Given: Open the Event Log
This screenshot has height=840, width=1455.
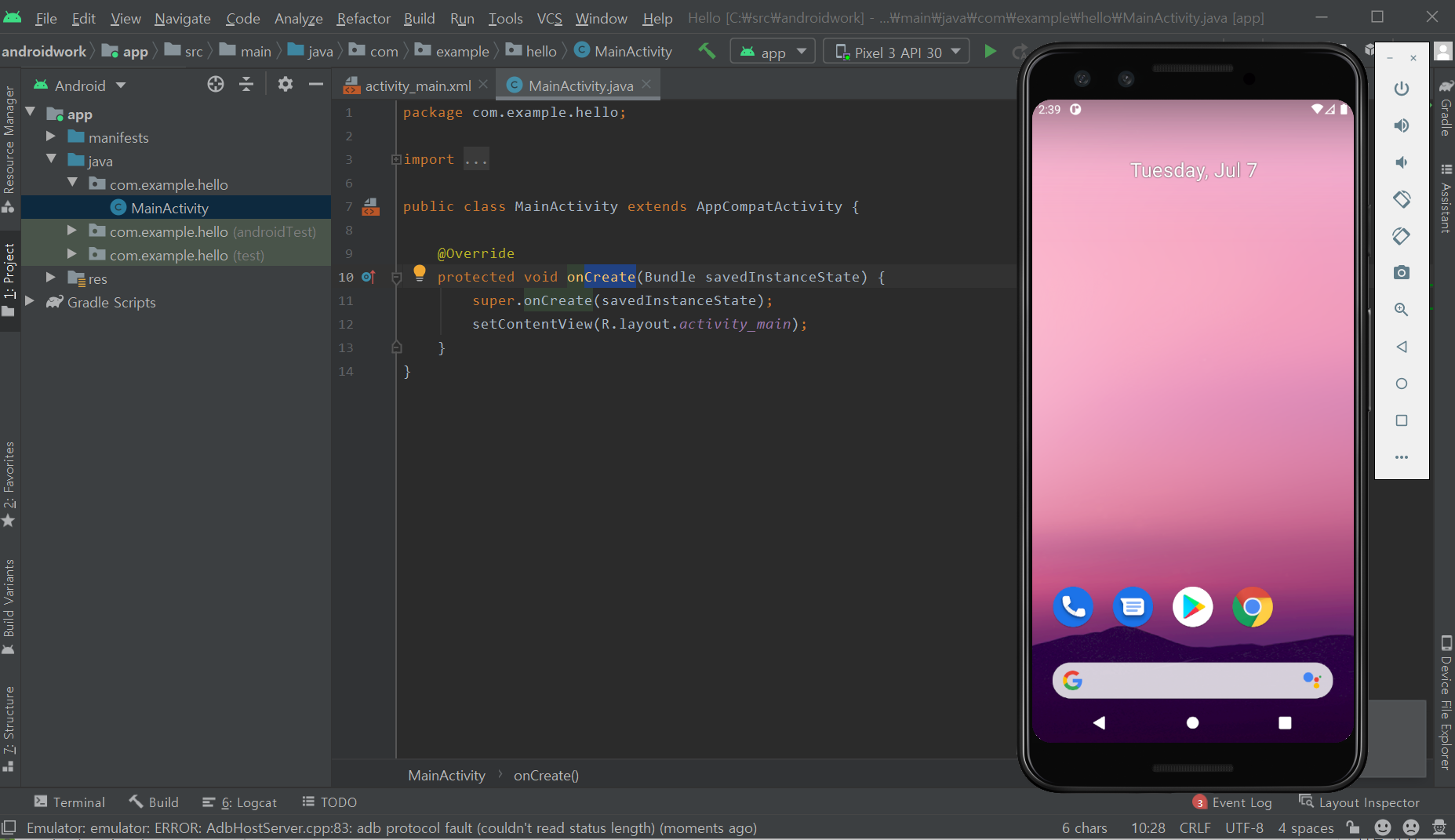Looking at the screenshot, I should (1232, 802).
